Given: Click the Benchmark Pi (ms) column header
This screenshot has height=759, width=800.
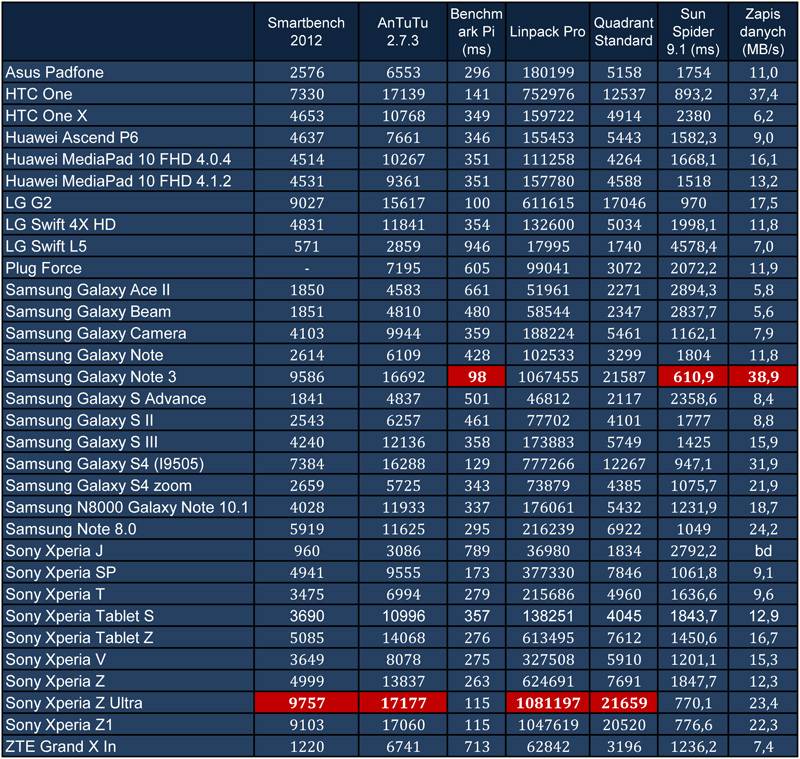Looking at the screenshot, I should coord(477,32).
